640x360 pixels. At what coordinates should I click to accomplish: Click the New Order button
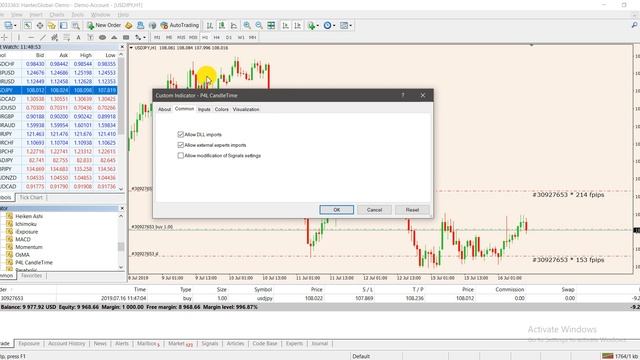[x=104, y=25]
